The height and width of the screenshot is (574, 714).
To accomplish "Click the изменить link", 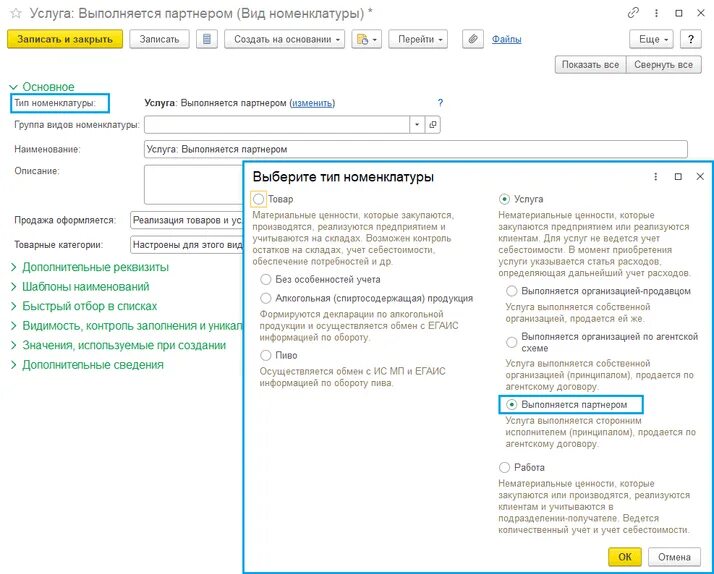I will 312,103.
